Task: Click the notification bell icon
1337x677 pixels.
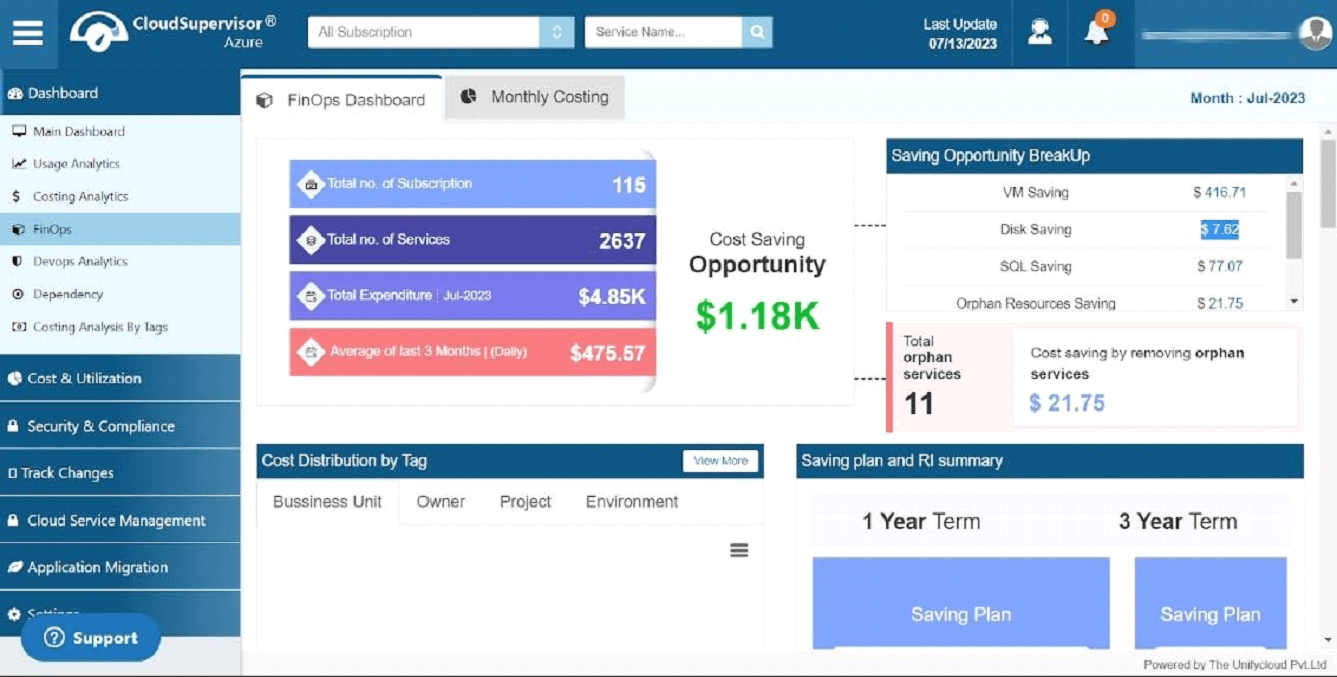Action: pyautogui.click(x=1097, y=31)
